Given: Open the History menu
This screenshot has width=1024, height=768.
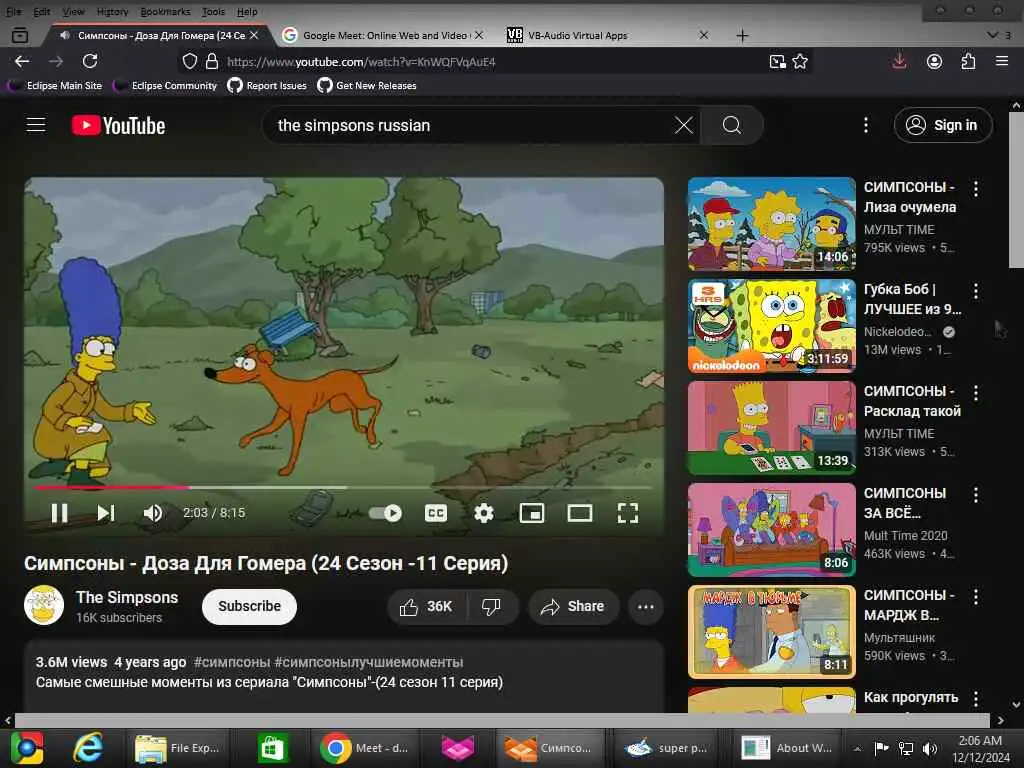Looking at the screenshot, I should (x=112, y=11).
